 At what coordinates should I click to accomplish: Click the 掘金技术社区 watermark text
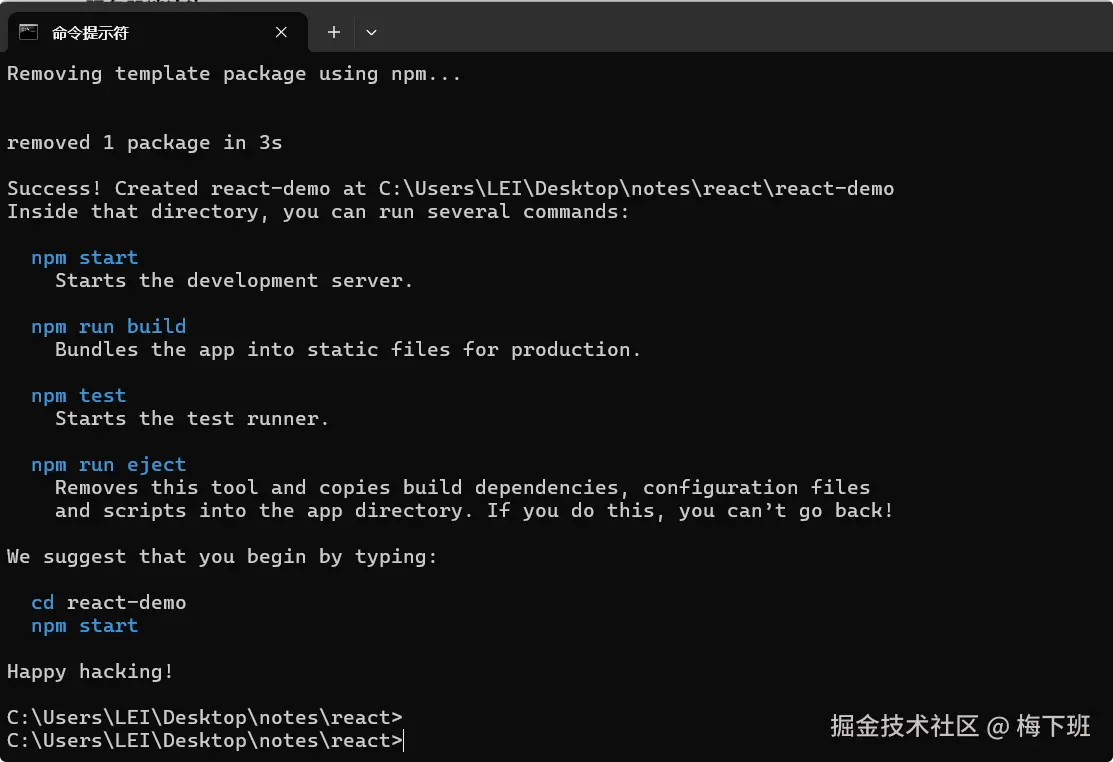tap(904, 727)
